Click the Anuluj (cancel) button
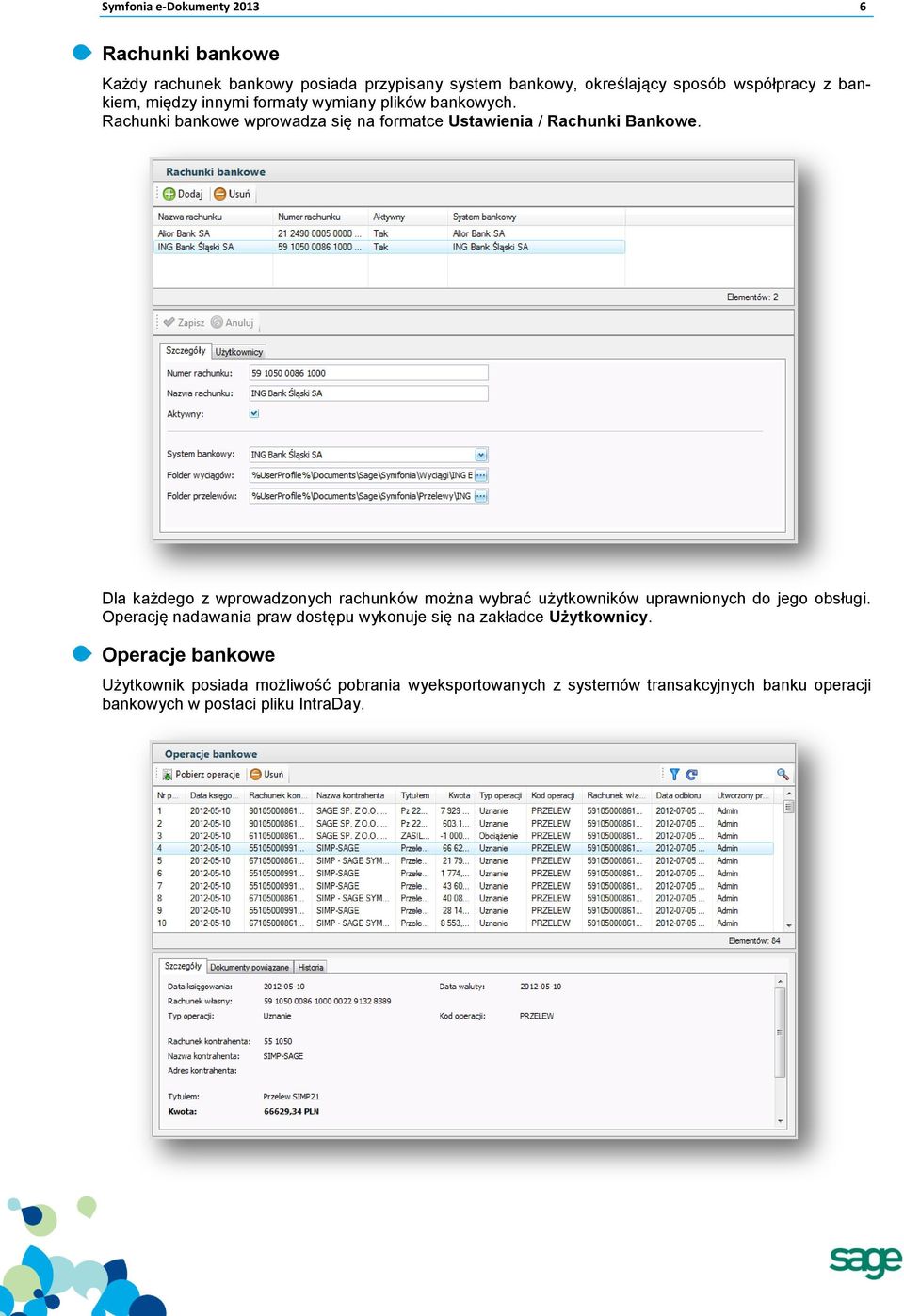The image size is (904, 1316). (x=233, y=322)
